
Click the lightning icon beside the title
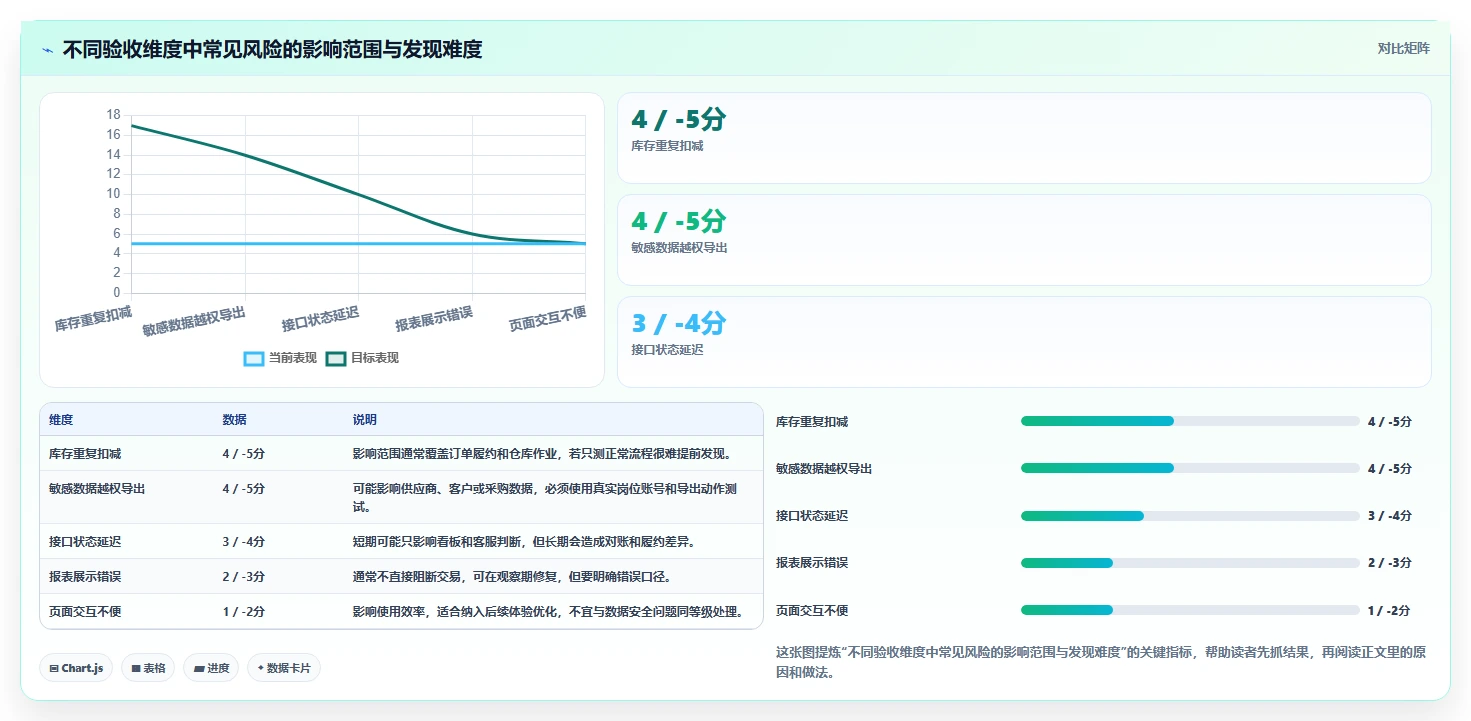[48, 49]
